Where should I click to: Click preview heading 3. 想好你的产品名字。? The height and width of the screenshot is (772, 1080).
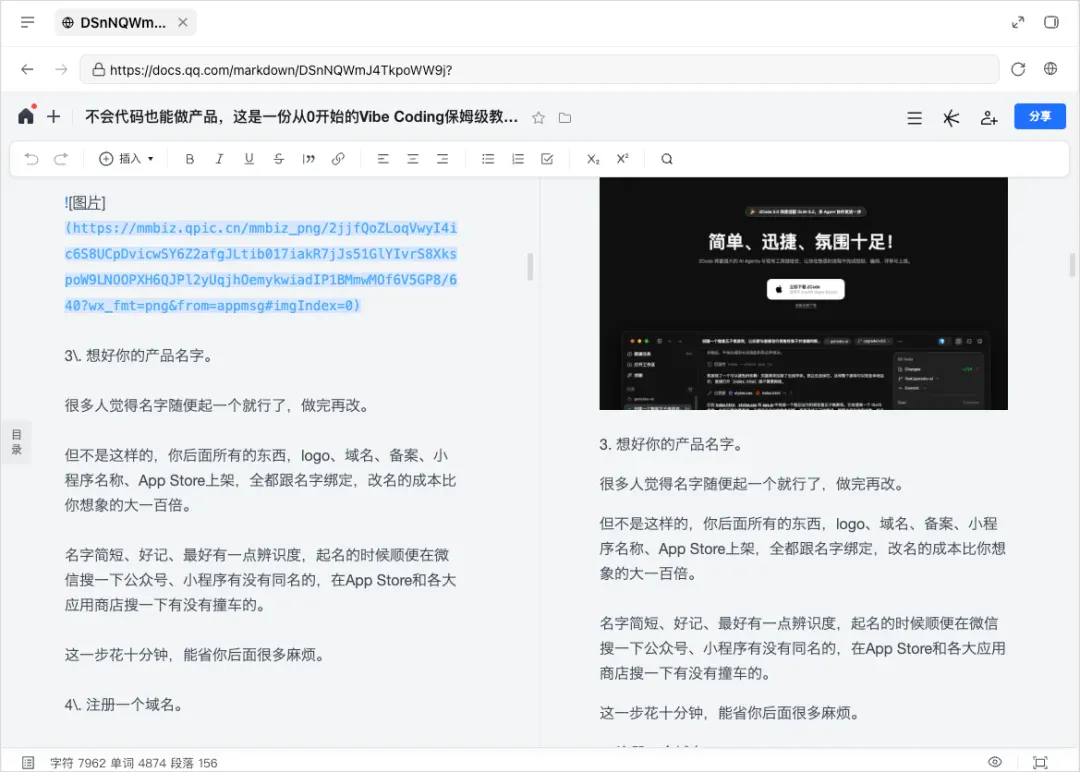click(672, 444)
